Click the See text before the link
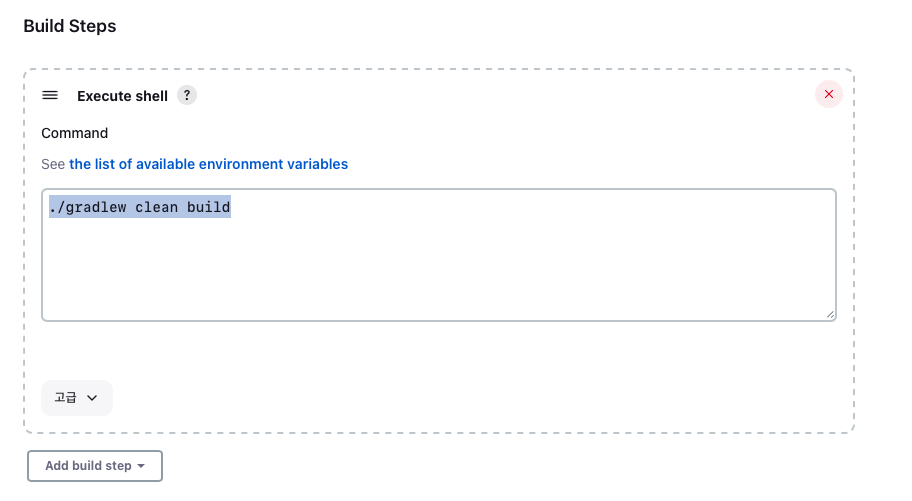 click(x=53, y=165)
